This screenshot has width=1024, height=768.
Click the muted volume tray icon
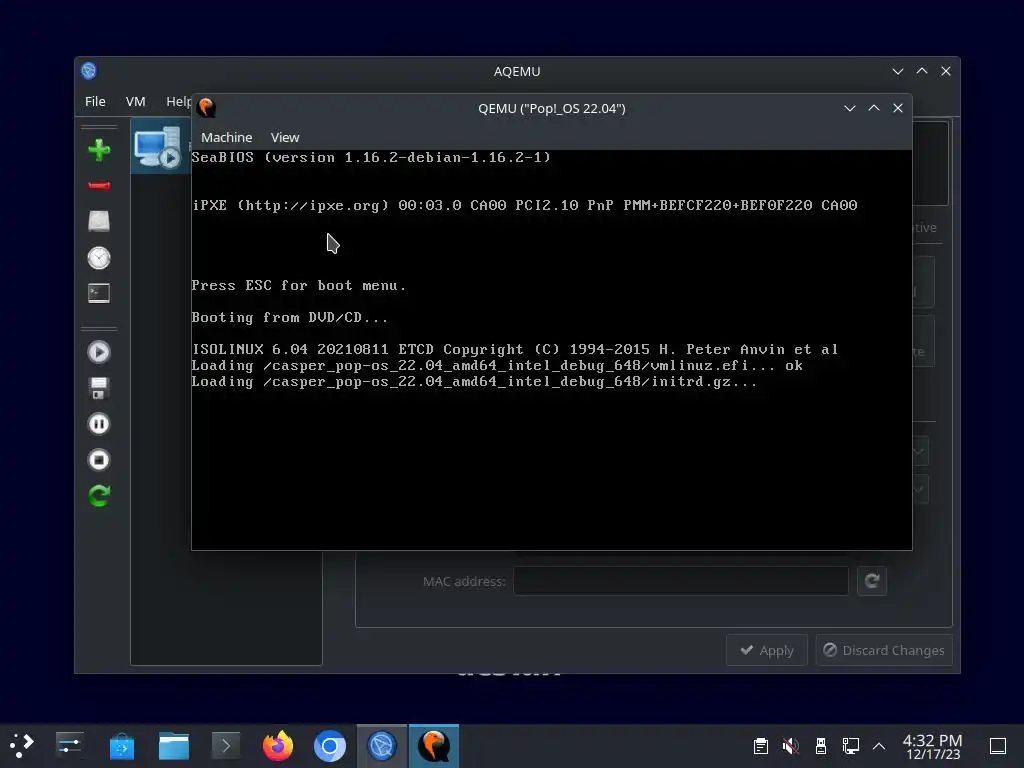(790, 746)
